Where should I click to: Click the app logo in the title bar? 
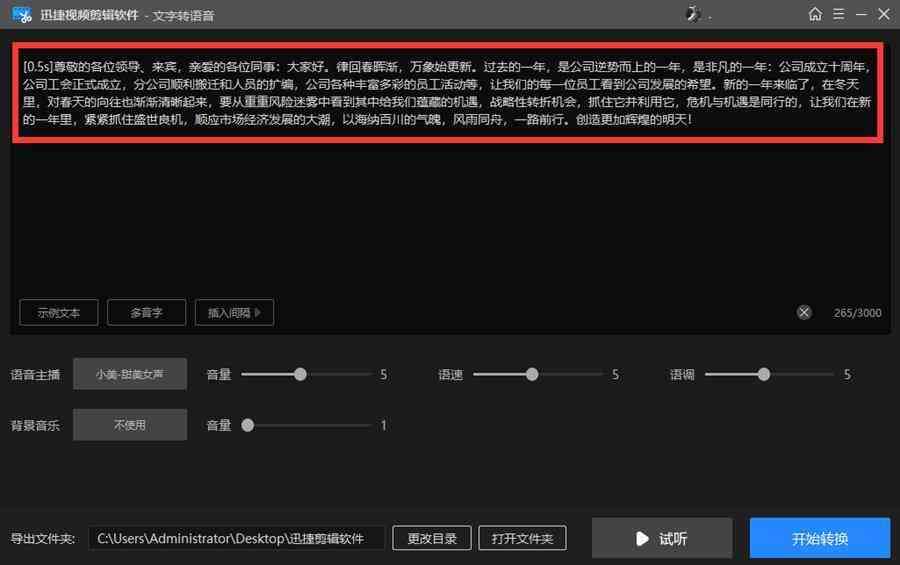click(x=22, y=14)
